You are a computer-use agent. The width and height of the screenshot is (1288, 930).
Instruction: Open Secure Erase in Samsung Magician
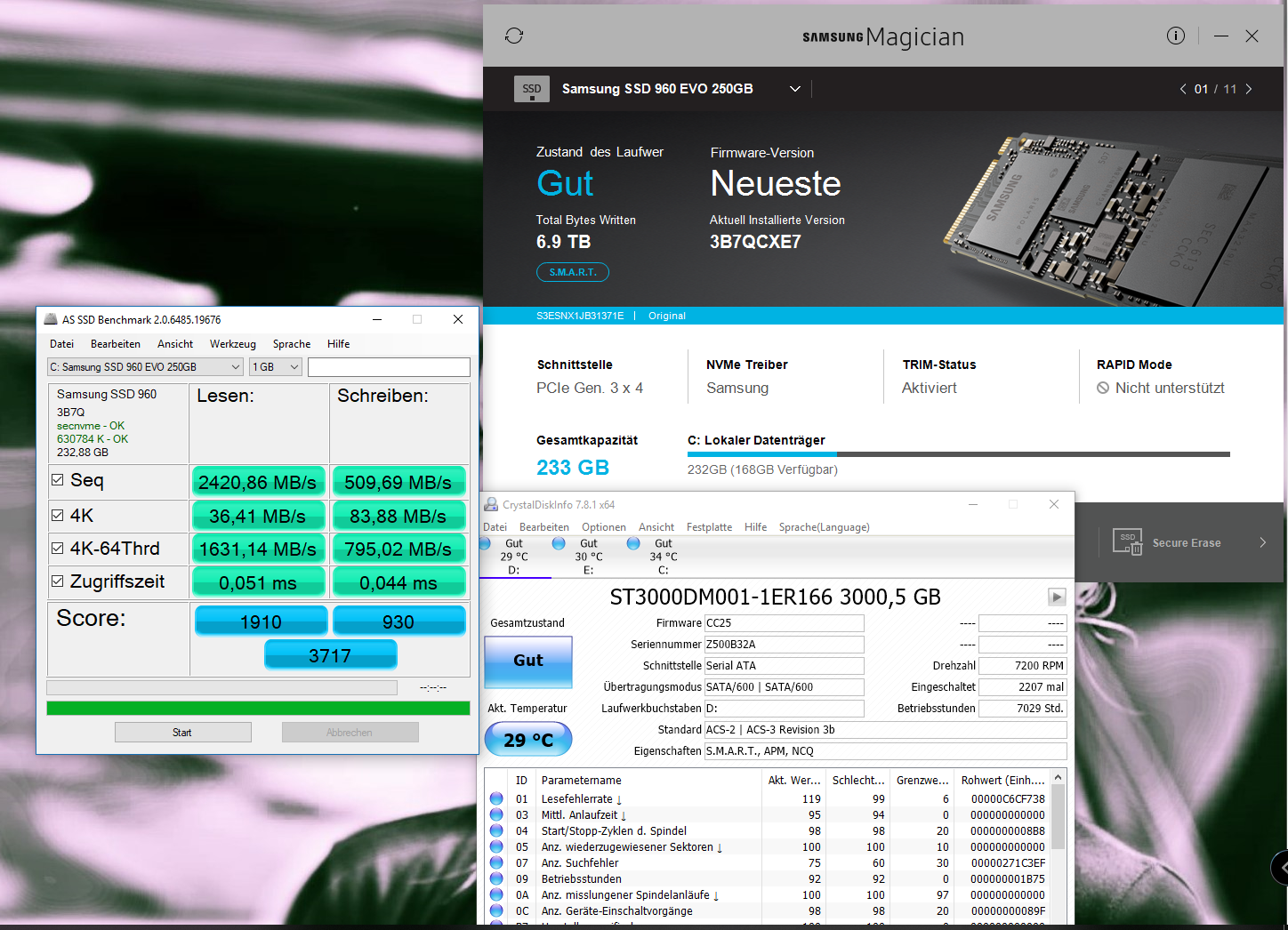[1187, 542]
